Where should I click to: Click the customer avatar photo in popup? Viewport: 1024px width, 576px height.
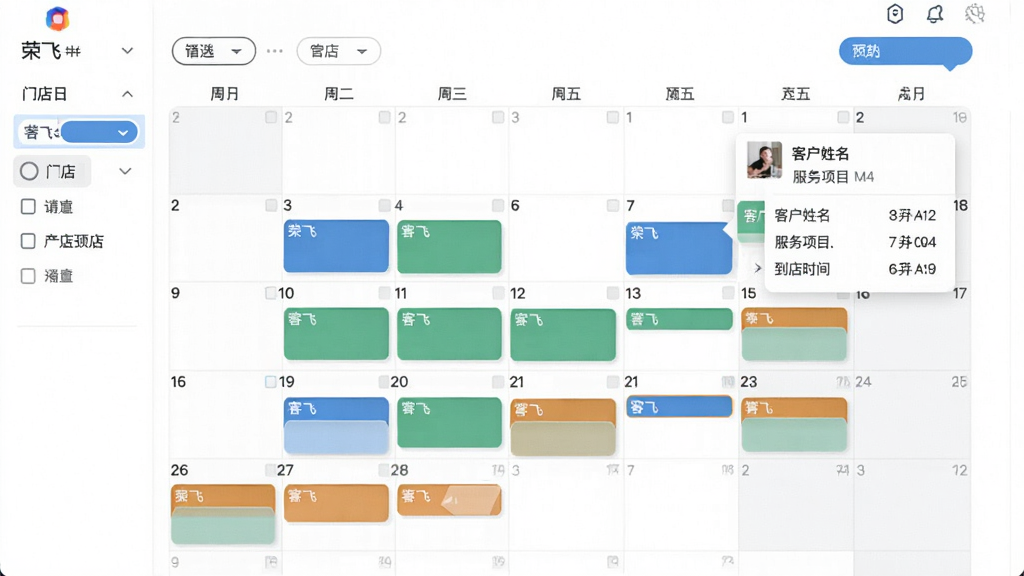pos(764,160)
